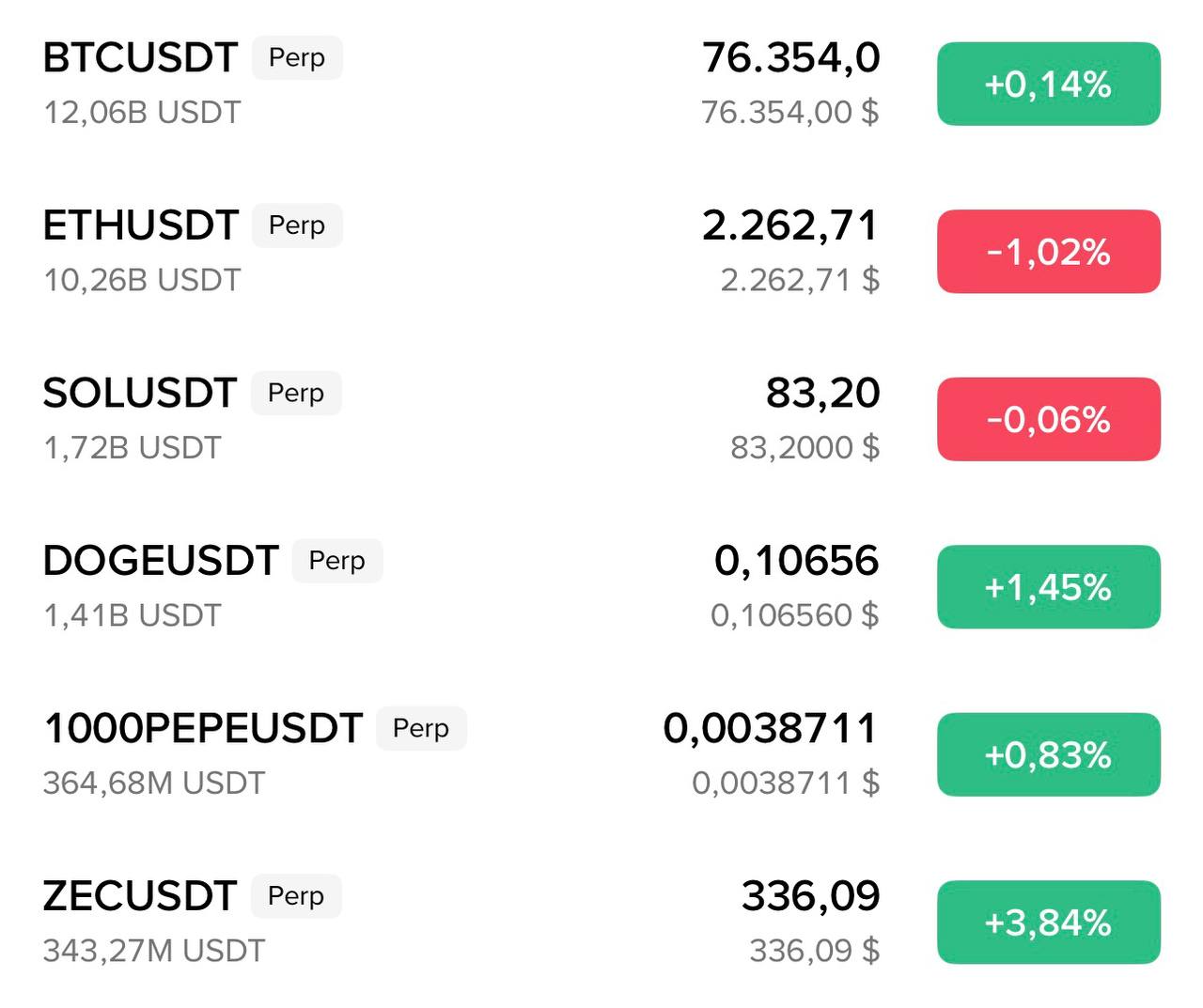Click the +1,45% change badge for DOGEUSDT

point(1048,587)
